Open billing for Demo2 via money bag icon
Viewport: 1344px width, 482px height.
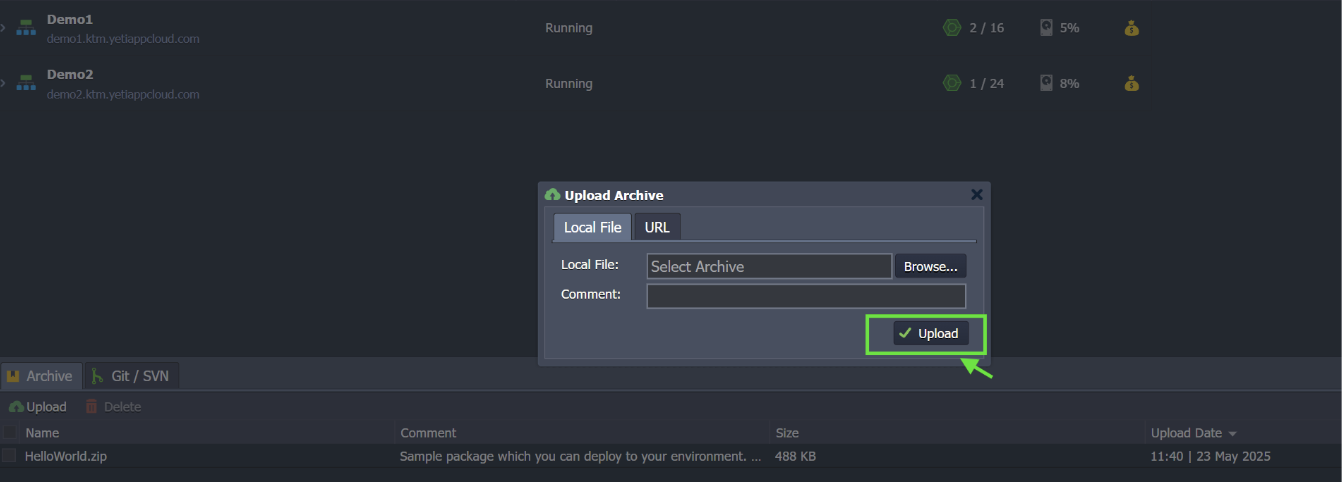pyautogui.click(x=1131, y=83)
